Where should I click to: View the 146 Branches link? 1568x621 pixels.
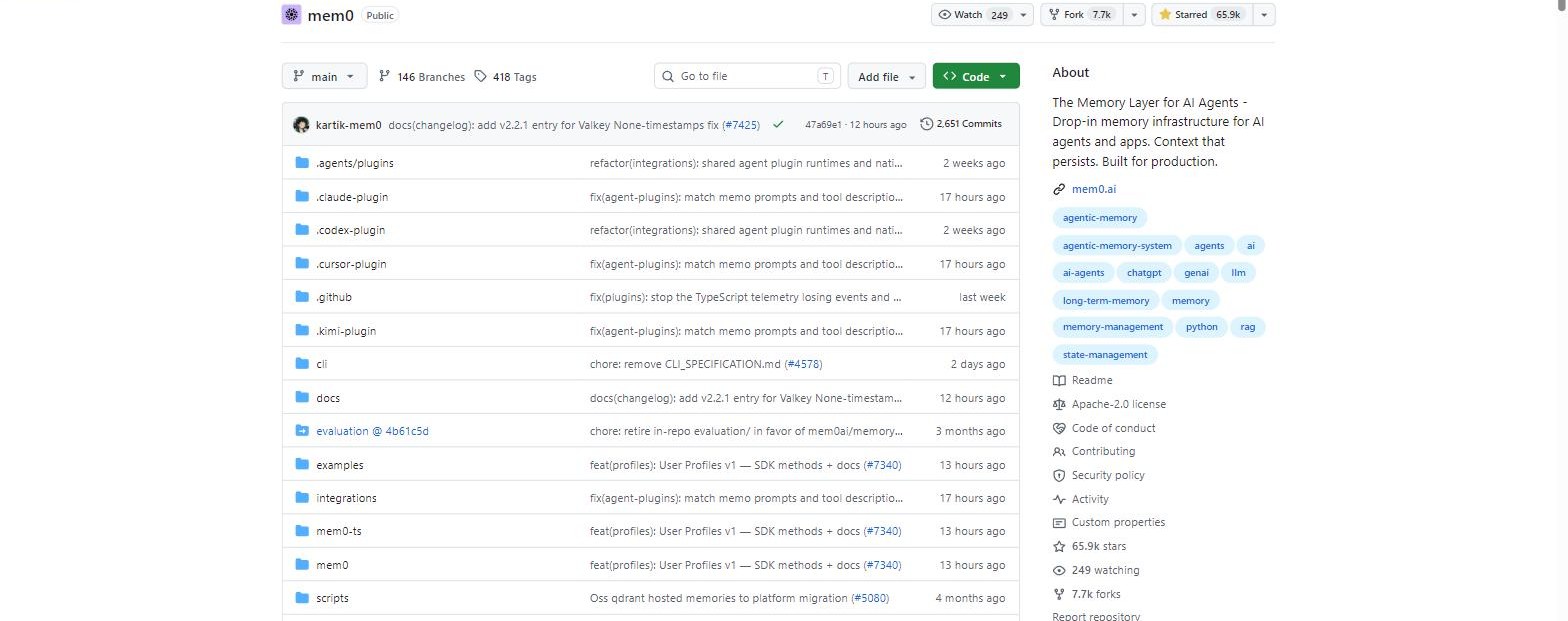[x=421, y=77]
